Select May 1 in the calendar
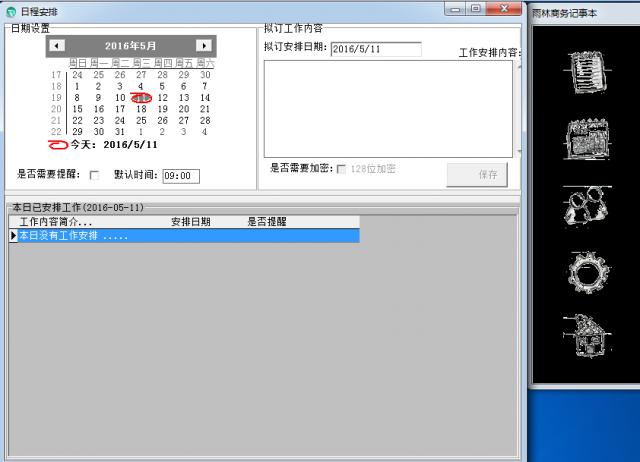The width and height of the screenshot is (640, 462). (x=77, y=86)
